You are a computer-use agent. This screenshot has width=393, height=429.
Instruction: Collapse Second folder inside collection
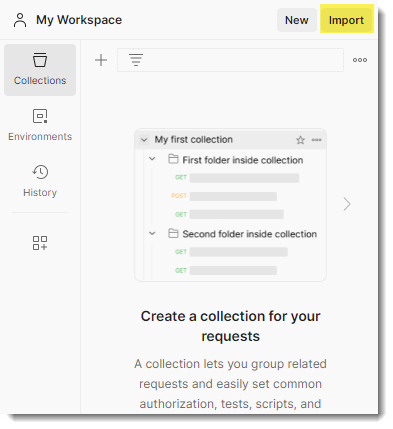point(152,233)
